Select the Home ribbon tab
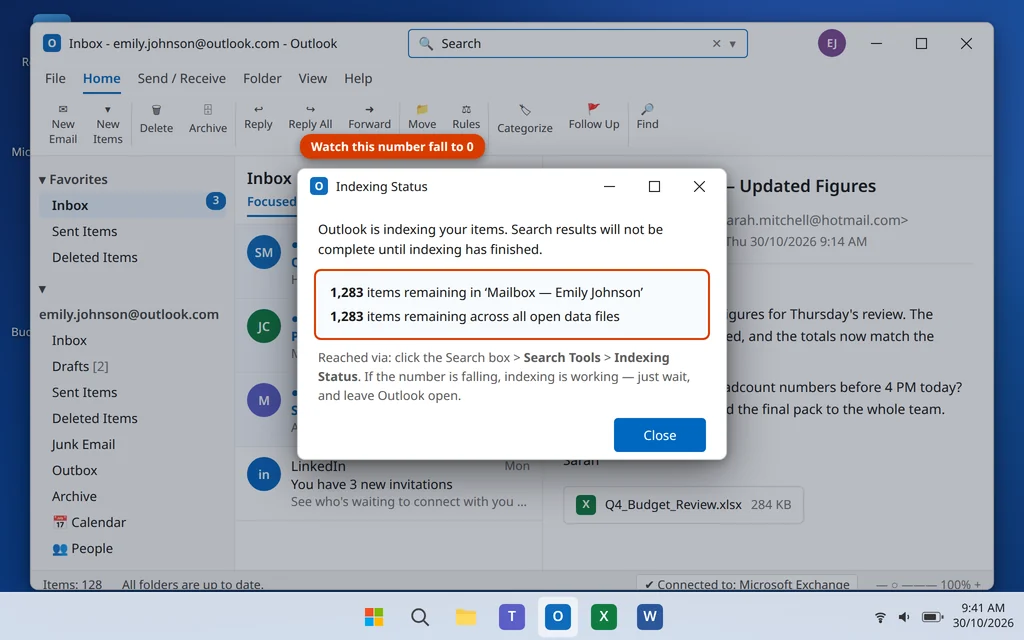1024x640 pixels. (101, 78)
